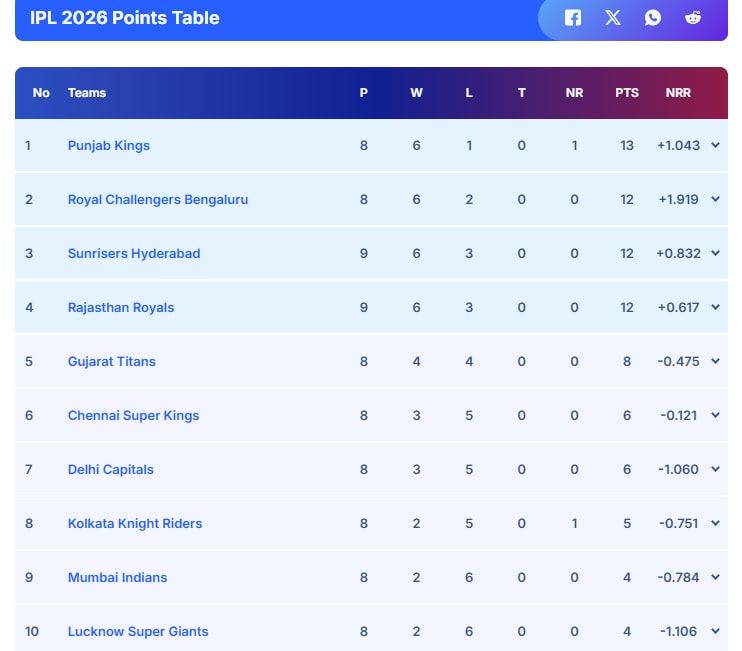This screenshot has height=651, width=742.
Task: Expand Royal Challengers Bengaluru row chevron
Action: click(x=715, y=199)
